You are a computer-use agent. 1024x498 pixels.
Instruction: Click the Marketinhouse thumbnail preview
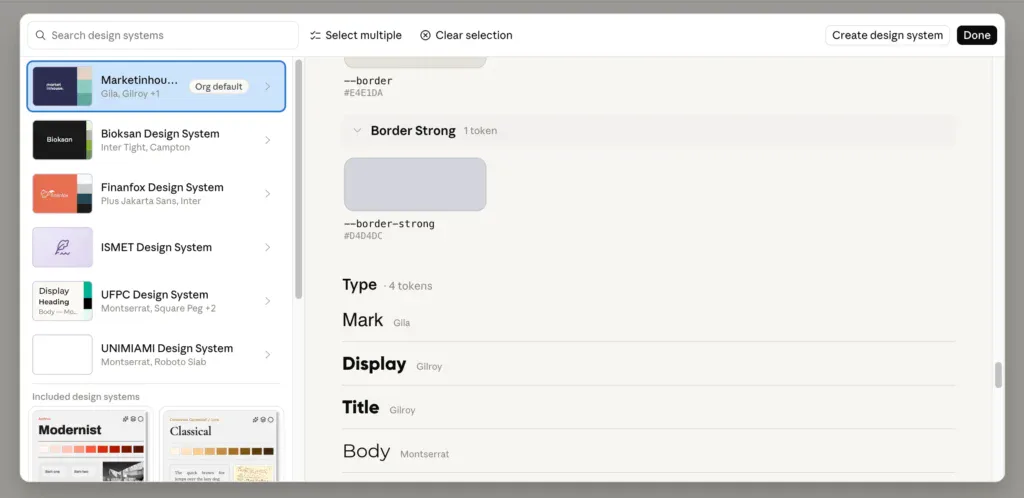[x=63, y=86]
